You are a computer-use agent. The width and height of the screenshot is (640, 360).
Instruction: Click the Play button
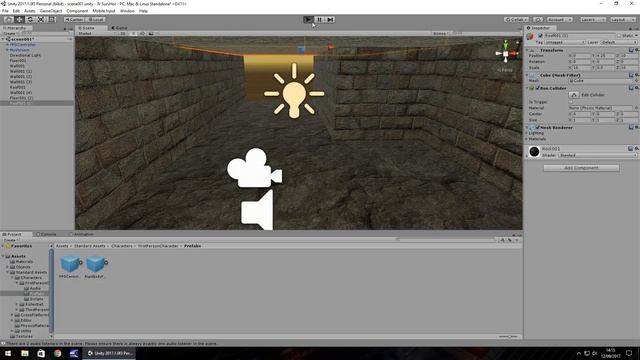point(309,20)
